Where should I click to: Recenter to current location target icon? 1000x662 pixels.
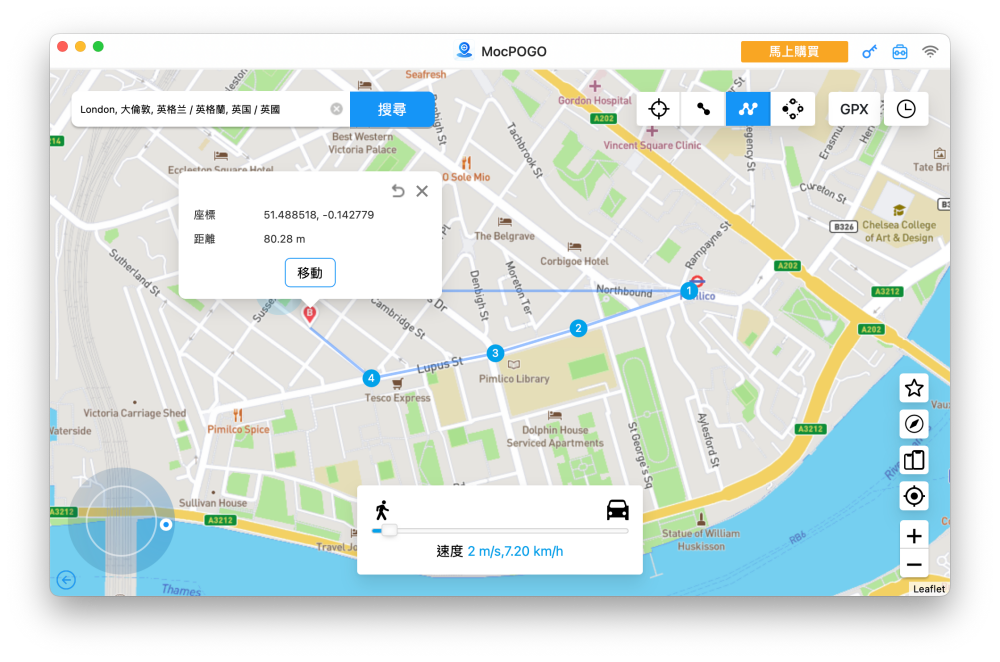(x=914, y=496)
